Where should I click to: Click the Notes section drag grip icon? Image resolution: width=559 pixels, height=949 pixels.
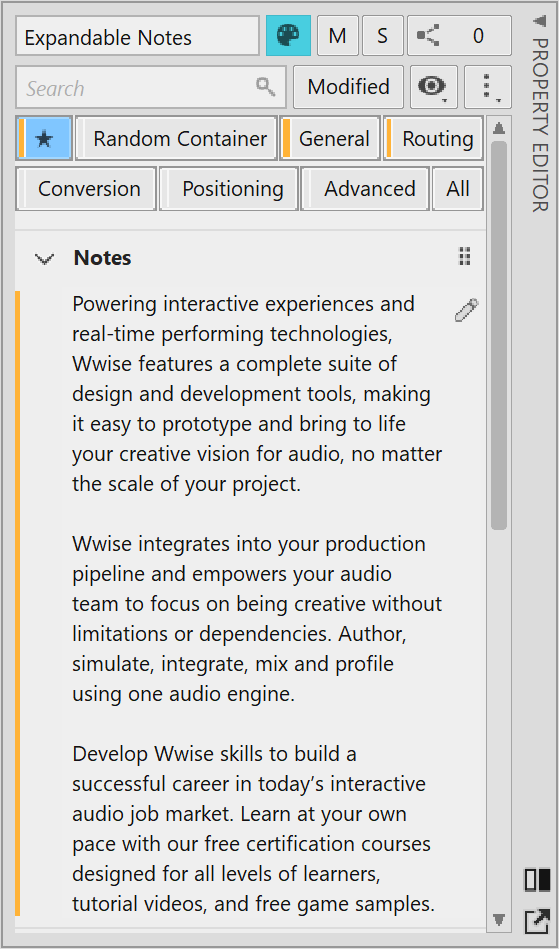tap(464, 257)
